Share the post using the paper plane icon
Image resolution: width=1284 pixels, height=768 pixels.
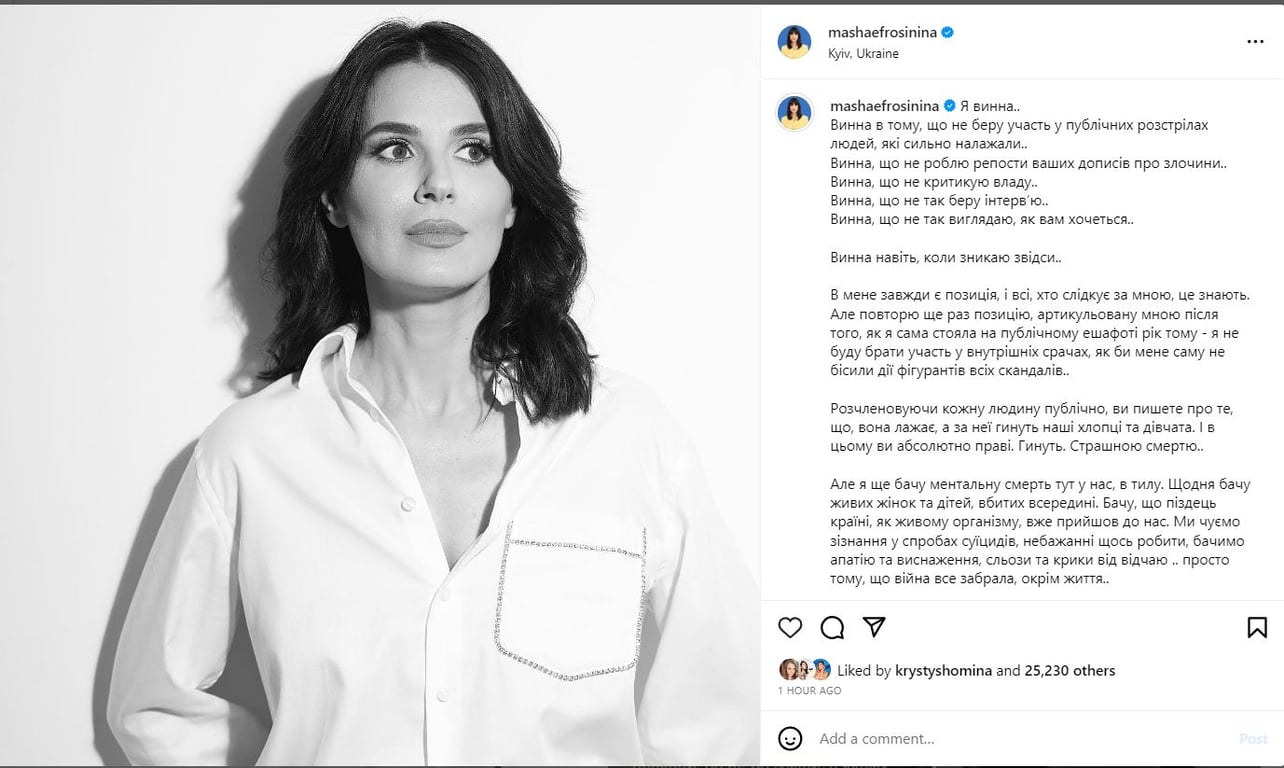tap(874, 627)
